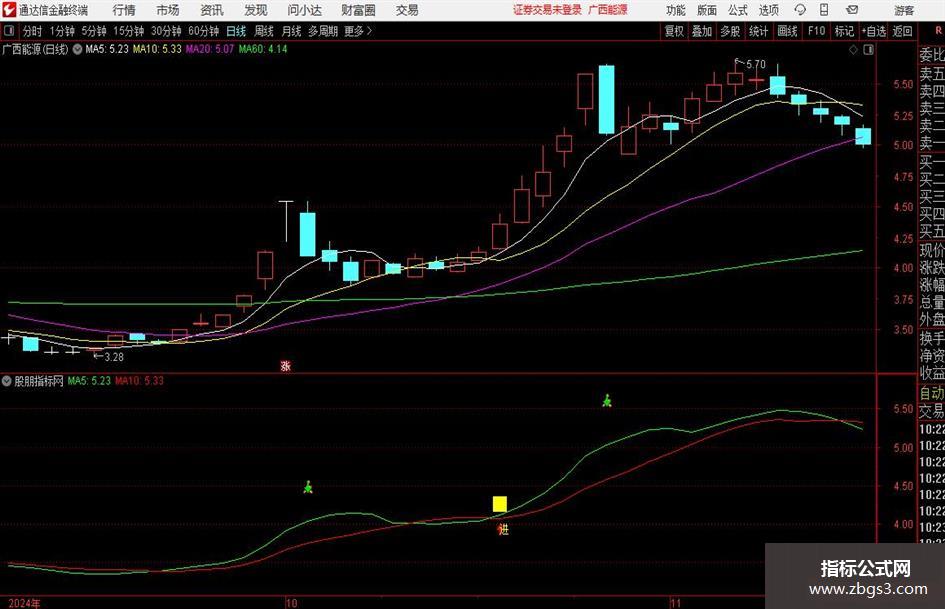Click the 多股 multi-stock button
Image resolution: width=945 pixels, height=609 pixels.
point(730,31)
